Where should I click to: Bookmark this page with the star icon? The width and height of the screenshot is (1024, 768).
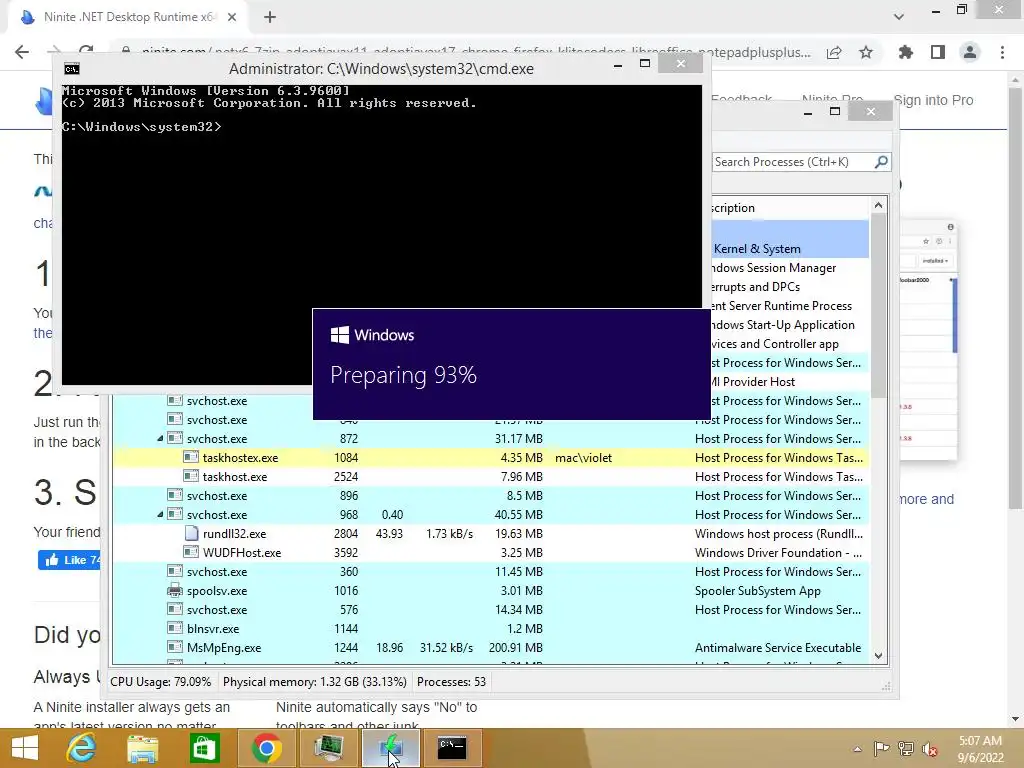tap(866, 52)
